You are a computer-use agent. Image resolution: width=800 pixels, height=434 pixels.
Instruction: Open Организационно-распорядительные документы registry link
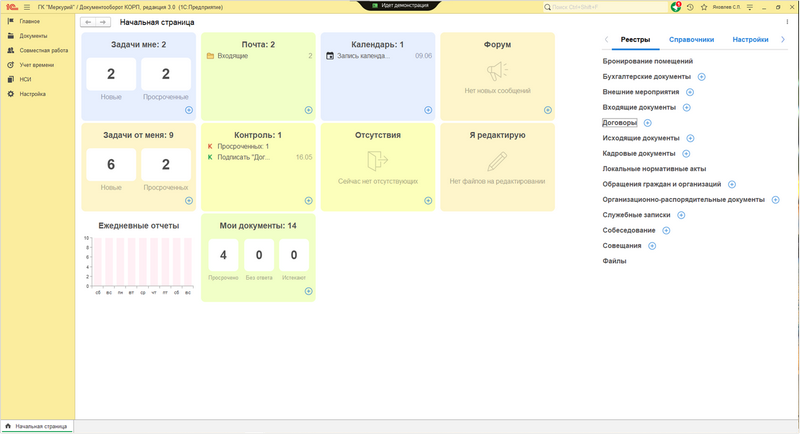point(684,200)
